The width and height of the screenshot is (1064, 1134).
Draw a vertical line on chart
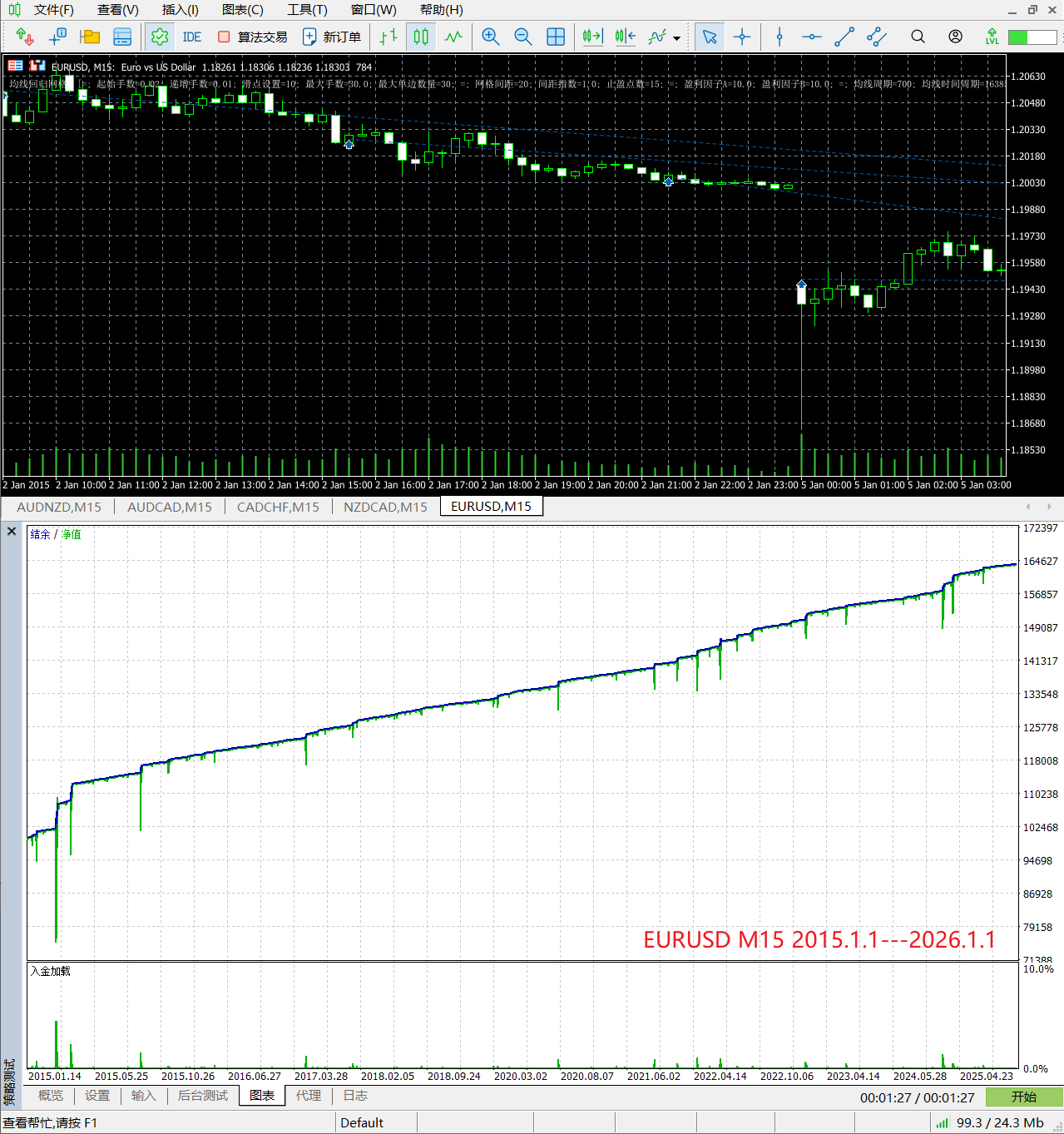(779, 37)
